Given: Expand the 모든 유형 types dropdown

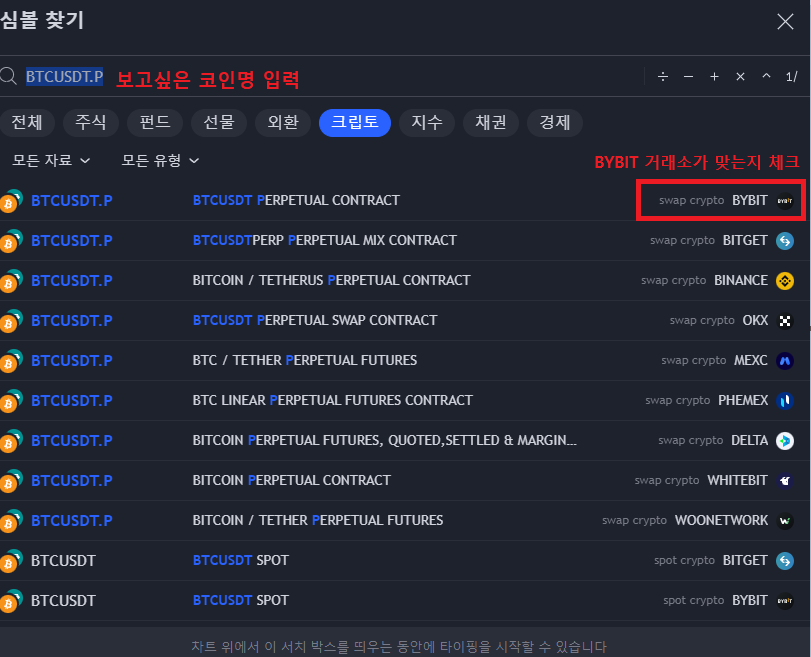Looking at the screenshot, I should [x=160, y=160].
